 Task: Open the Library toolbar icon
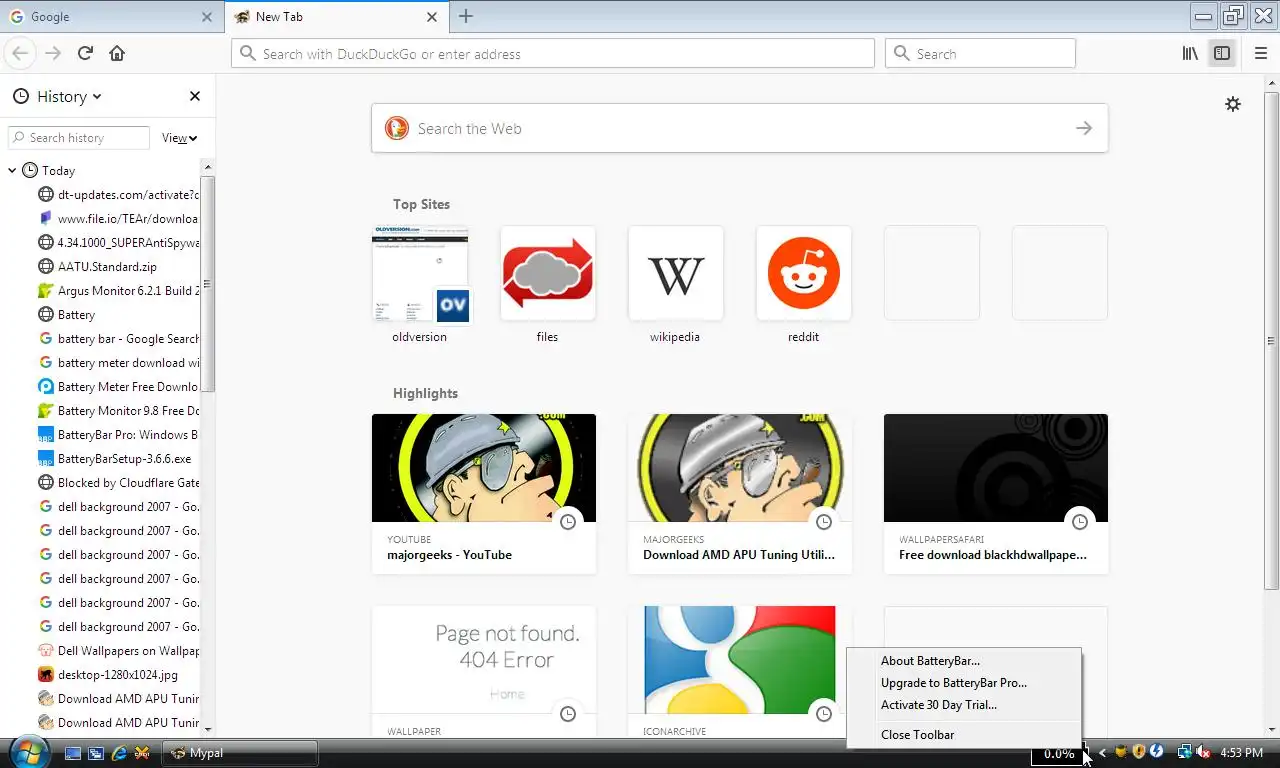pos(1190,53)
